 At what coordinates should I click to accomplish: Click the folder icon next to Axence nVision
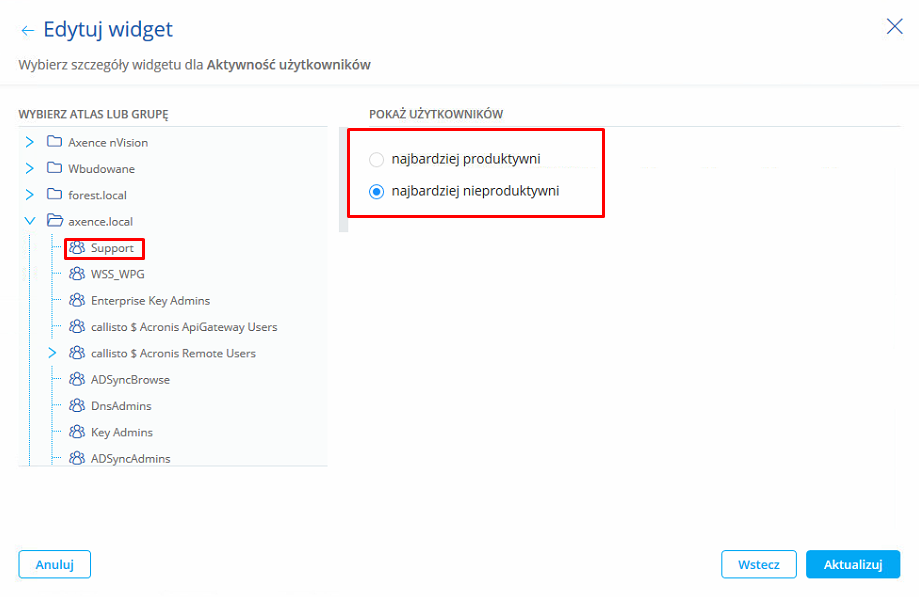click(55, 142)
